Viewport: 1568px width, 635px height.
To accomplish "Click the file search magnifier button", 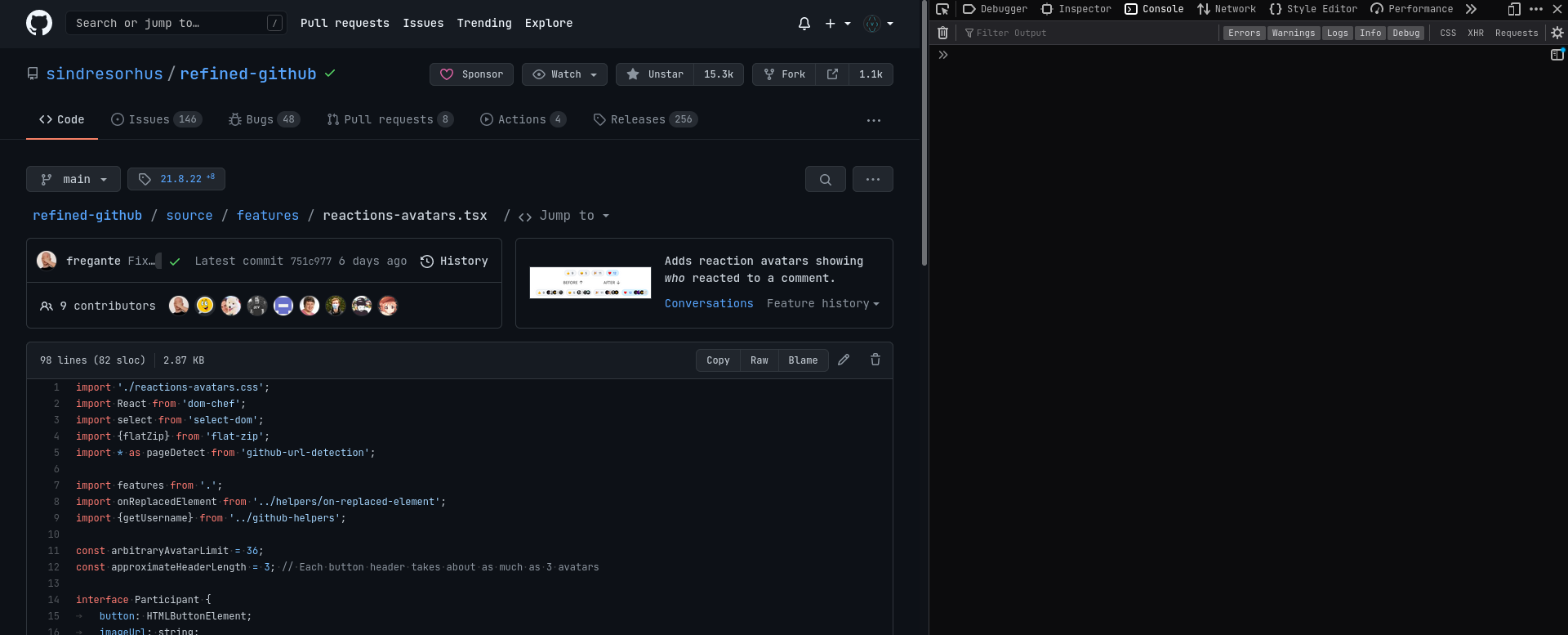I will coord(826,179).
